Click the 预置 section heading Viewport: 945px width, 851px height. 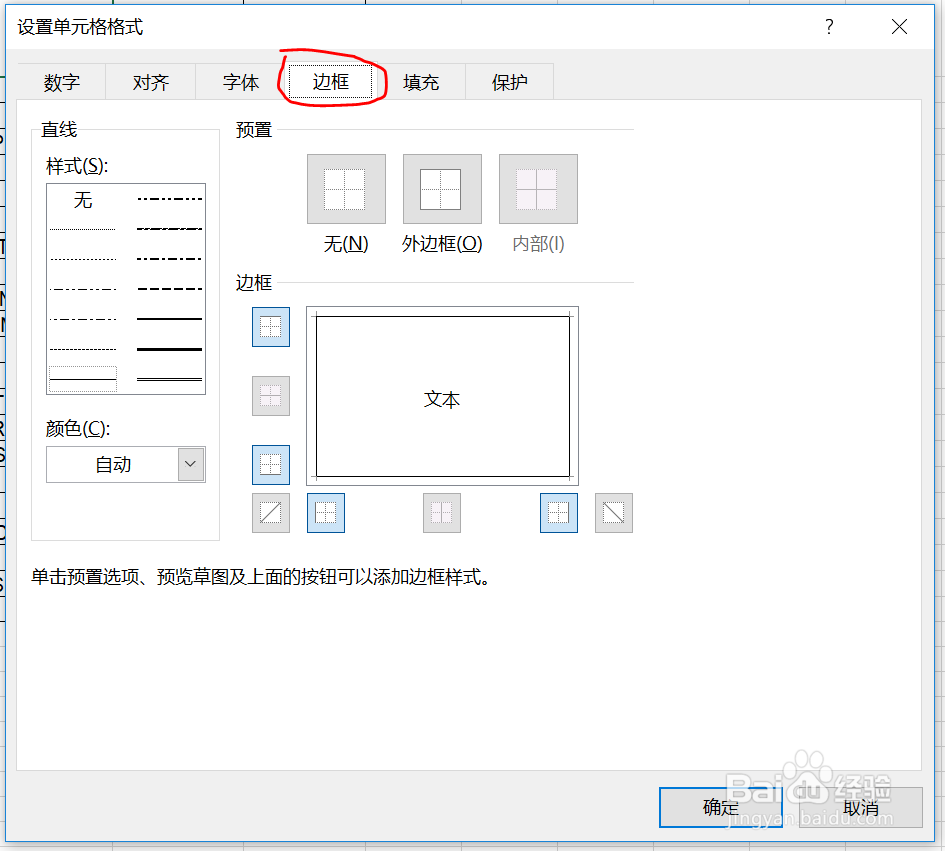(x=254, y=130)
